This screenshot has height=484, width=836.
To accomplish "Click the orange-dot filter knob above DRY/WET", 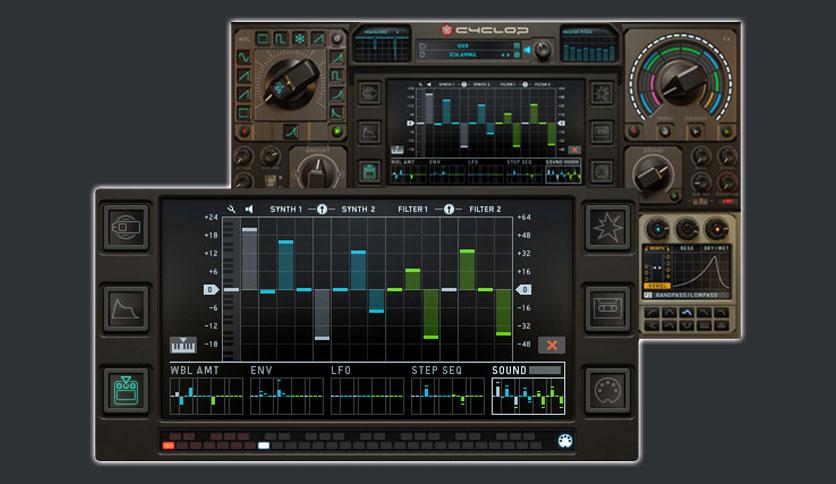I will (717, 230).
